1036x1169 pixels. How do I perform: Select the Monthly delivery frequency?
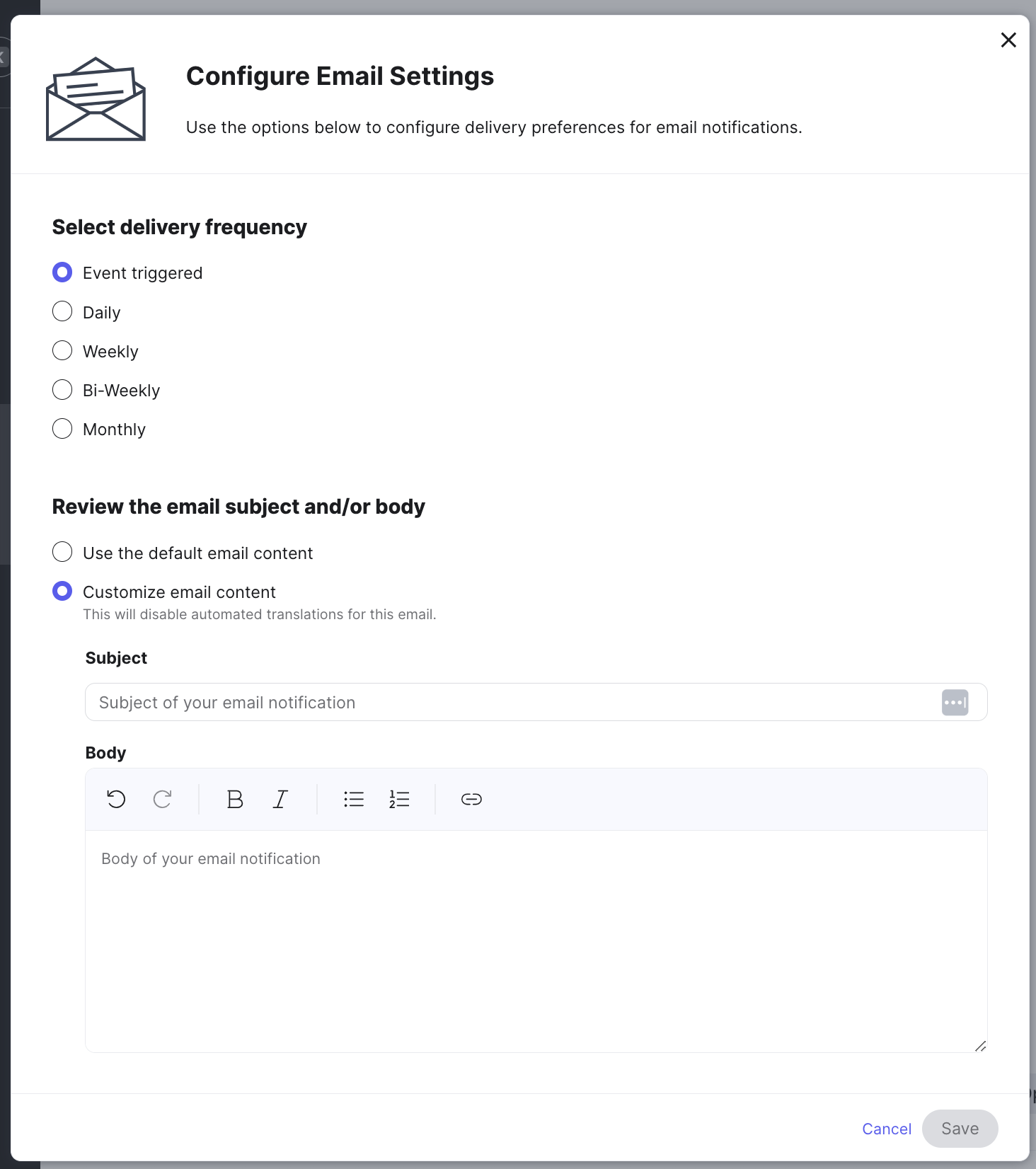(x=62, y=428)
